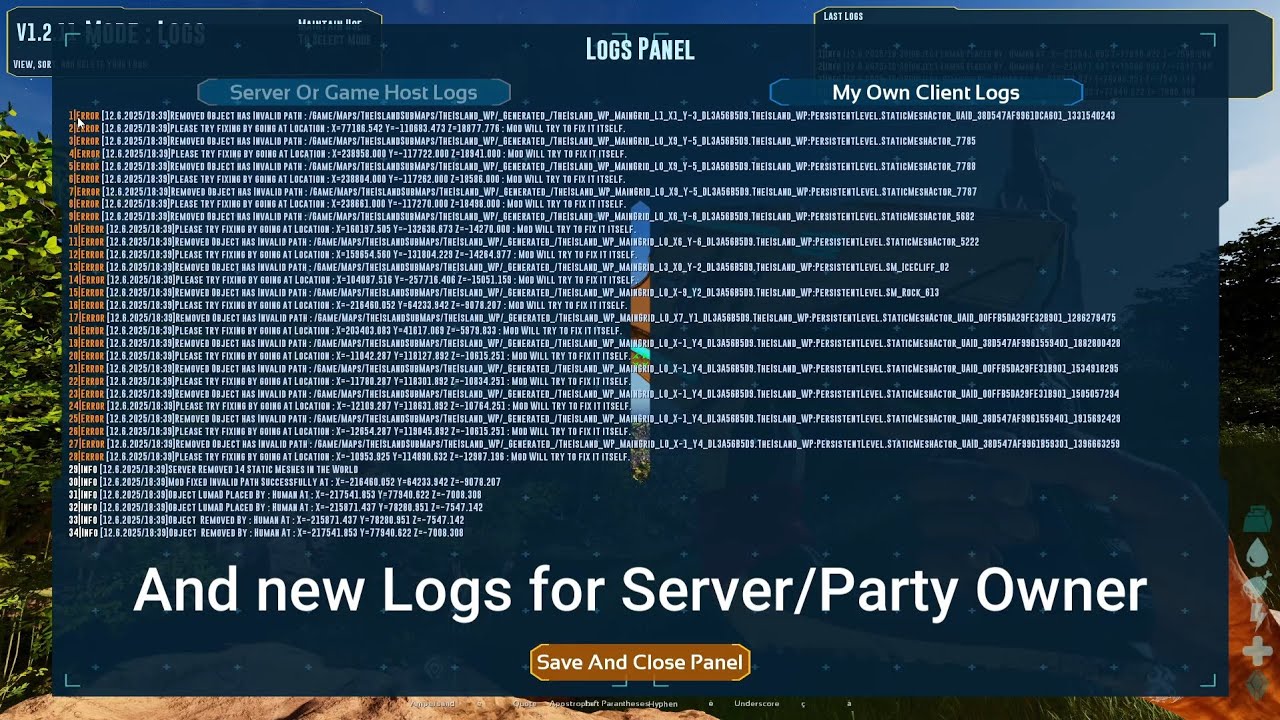The image size is (1280, 720).
Task: Select log line with Z=18941.000 location
Action: 347,154
